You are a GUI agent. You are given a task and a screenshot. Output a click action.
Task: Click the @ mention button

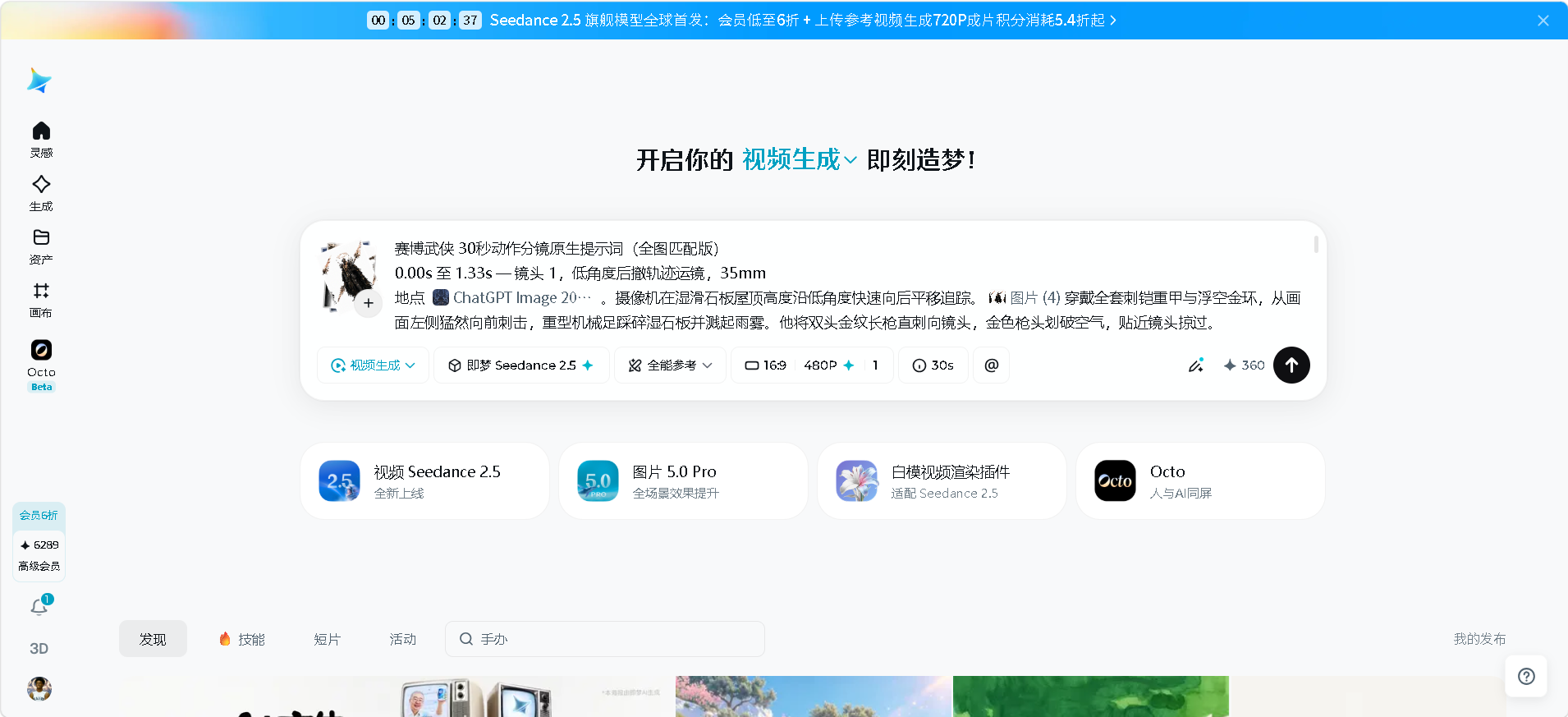[x=992, y=365]
